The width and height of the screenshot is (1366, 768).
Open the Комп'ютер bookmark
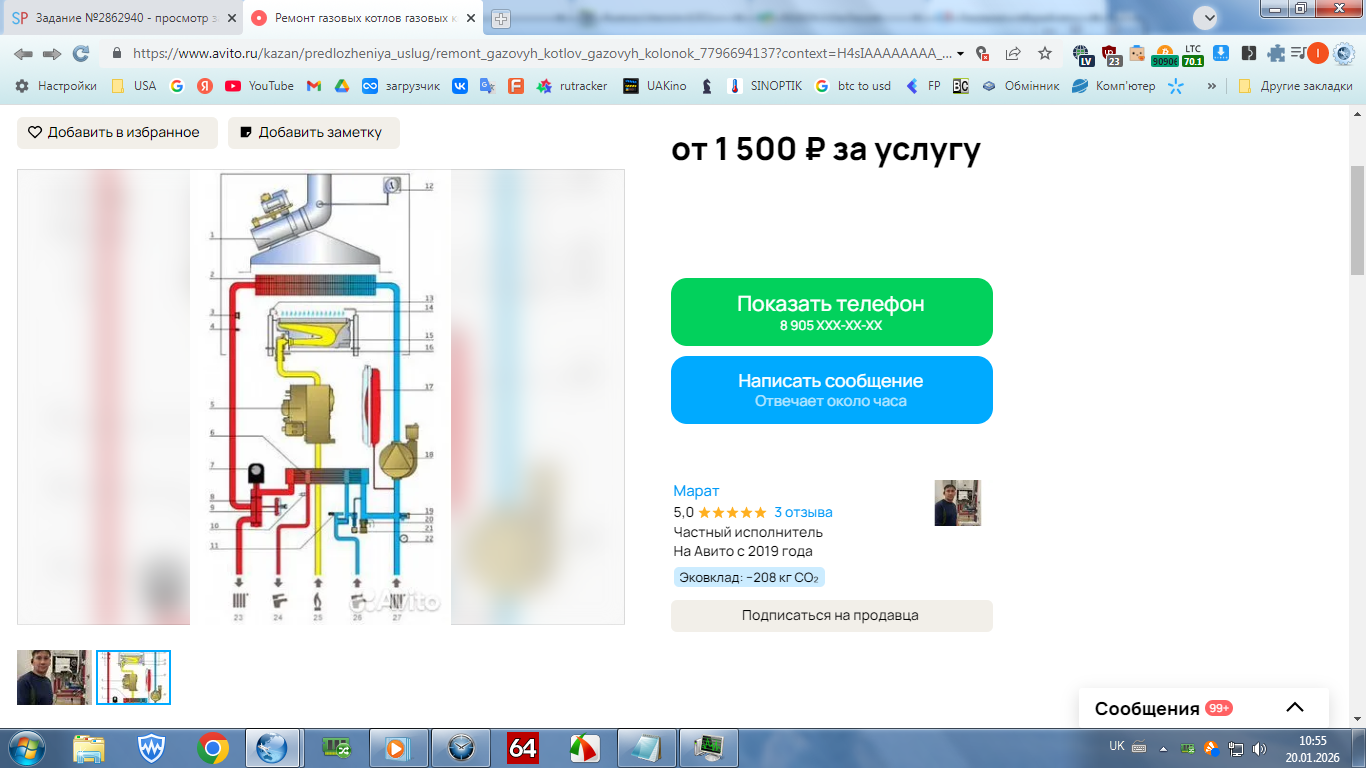click(x=1114, y=86)
